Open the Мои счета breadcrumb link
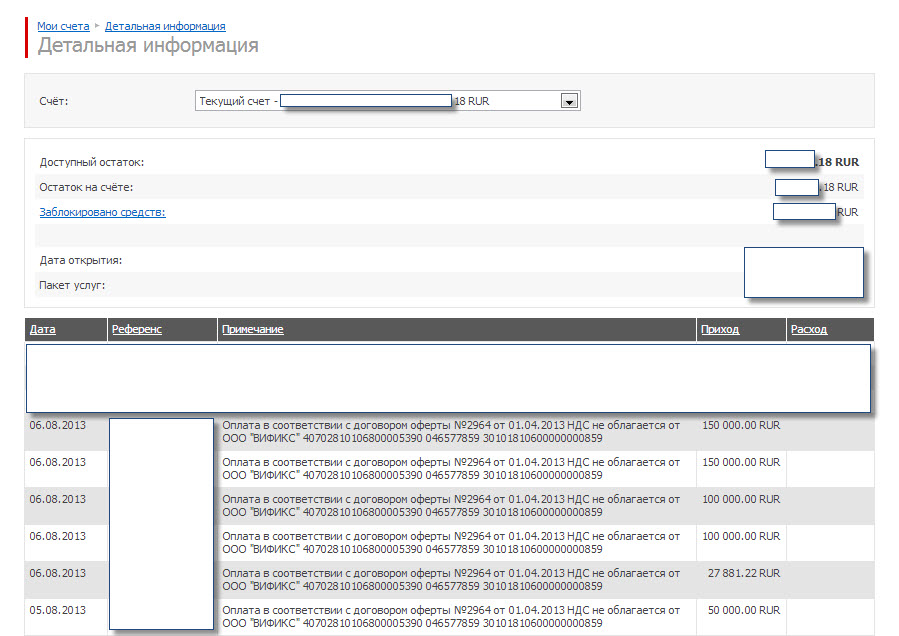899x636 pixels. (x=63, y=26)
